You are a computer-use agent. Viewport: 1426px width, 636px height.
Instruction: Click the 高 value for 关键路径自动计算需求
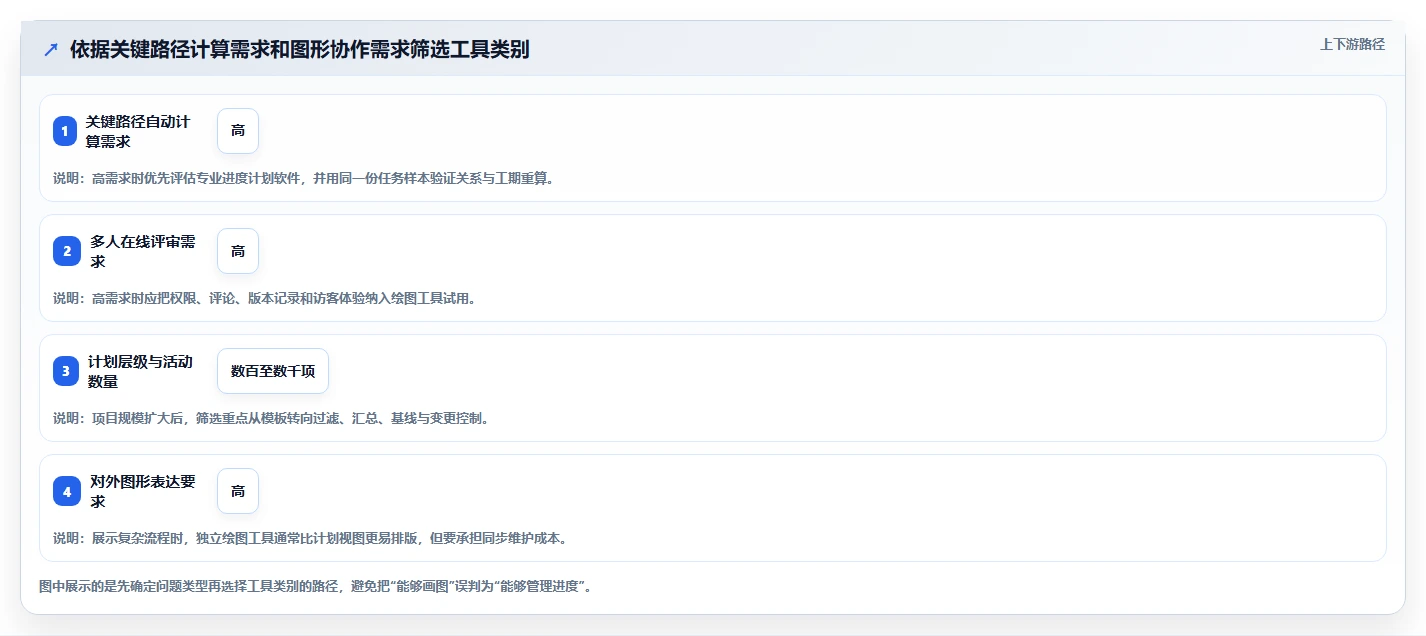click(238, 131)
